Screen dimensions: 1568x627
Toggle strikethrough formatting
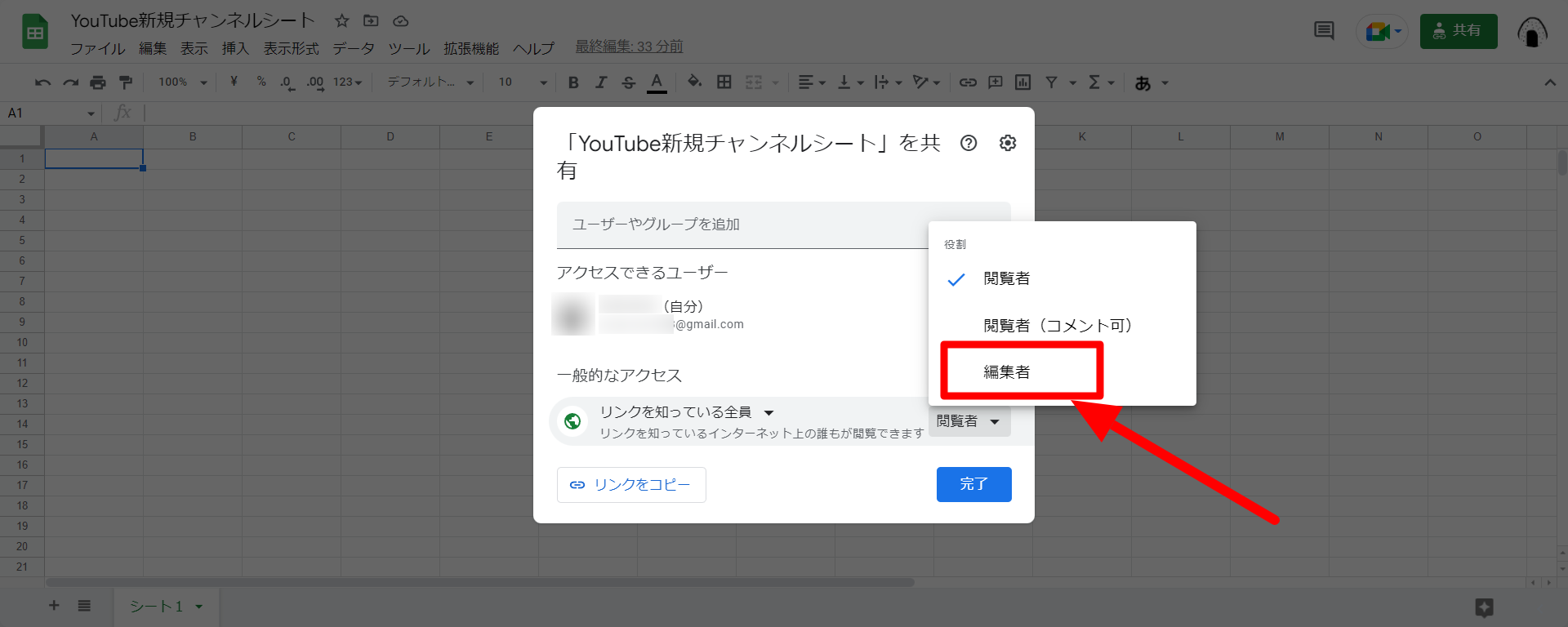click(628, 82)
